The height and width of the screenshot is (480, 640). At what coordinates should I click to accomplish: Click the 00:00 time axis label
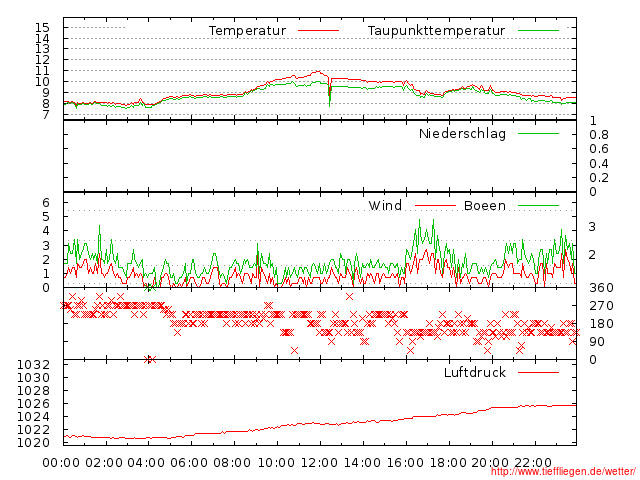click(x=61, y=463)
